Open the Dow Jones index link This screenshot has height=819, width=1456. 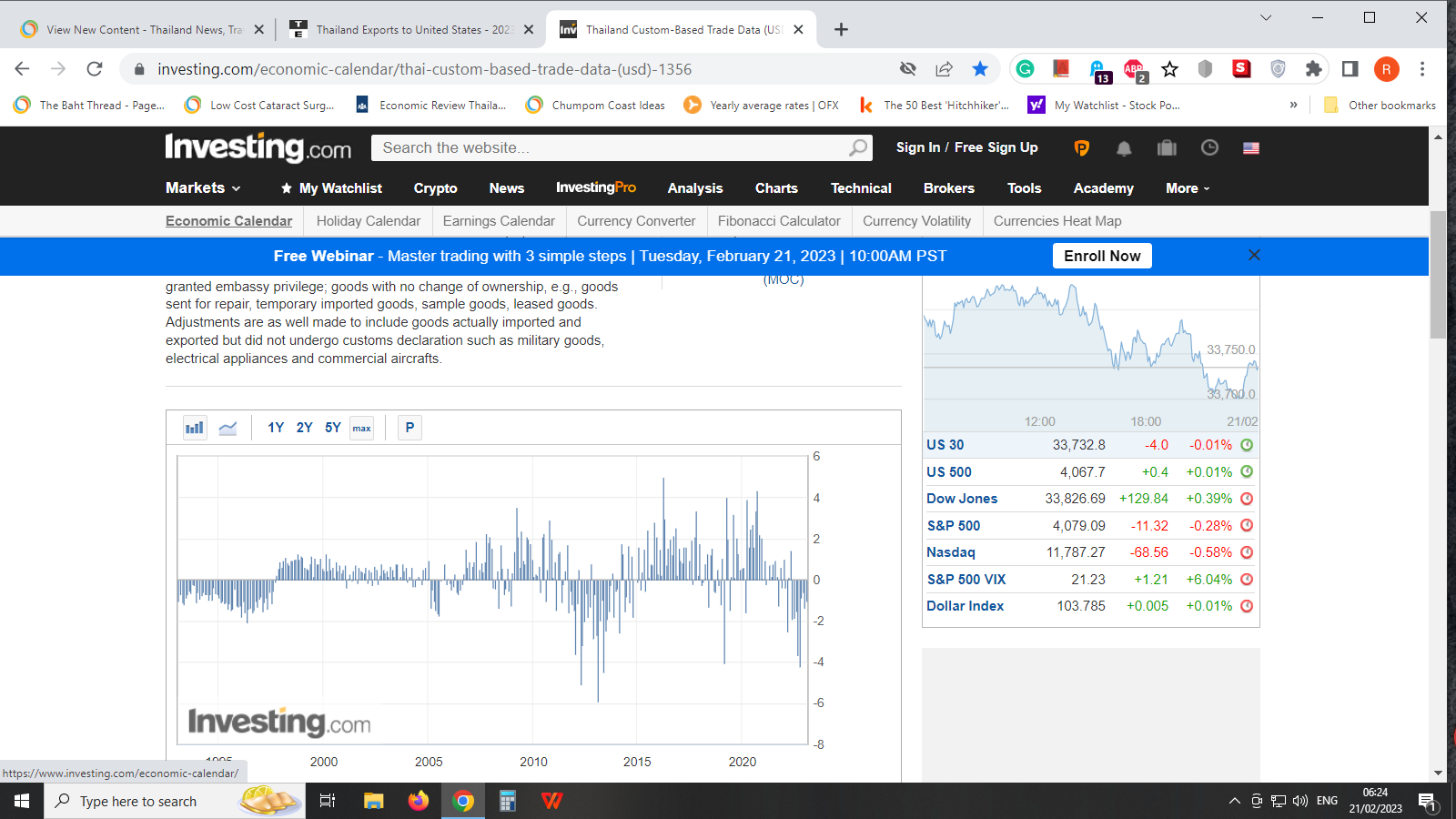[962, 499]
